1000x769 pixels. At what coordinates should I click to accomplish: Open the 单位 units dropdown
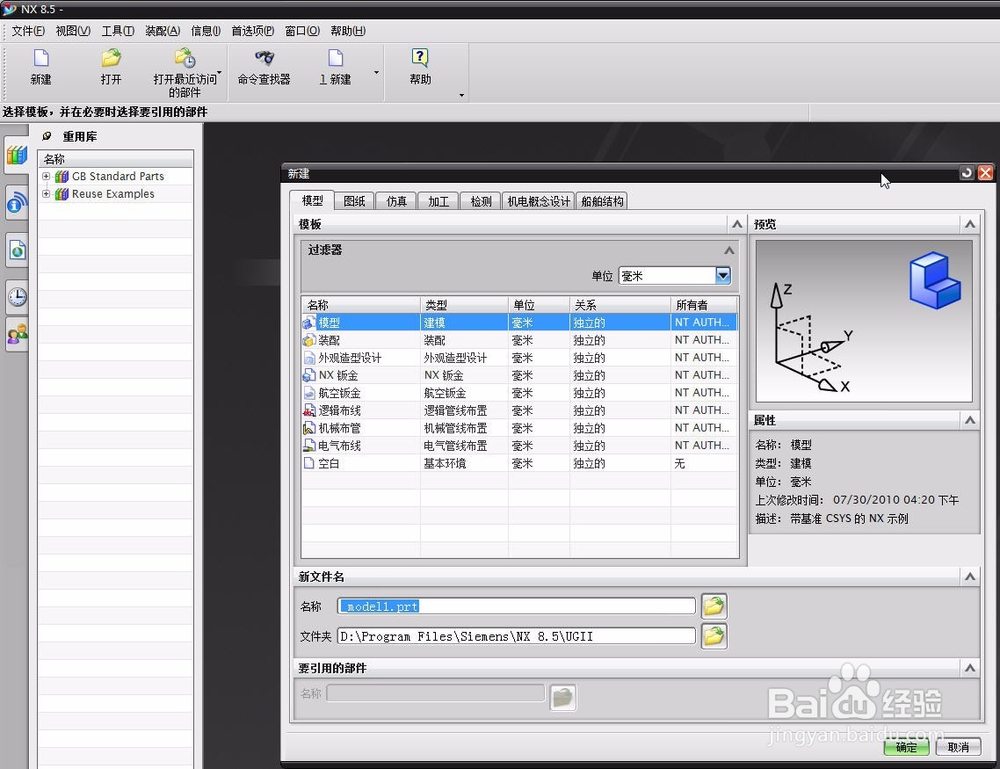click(x=723, y=275)
